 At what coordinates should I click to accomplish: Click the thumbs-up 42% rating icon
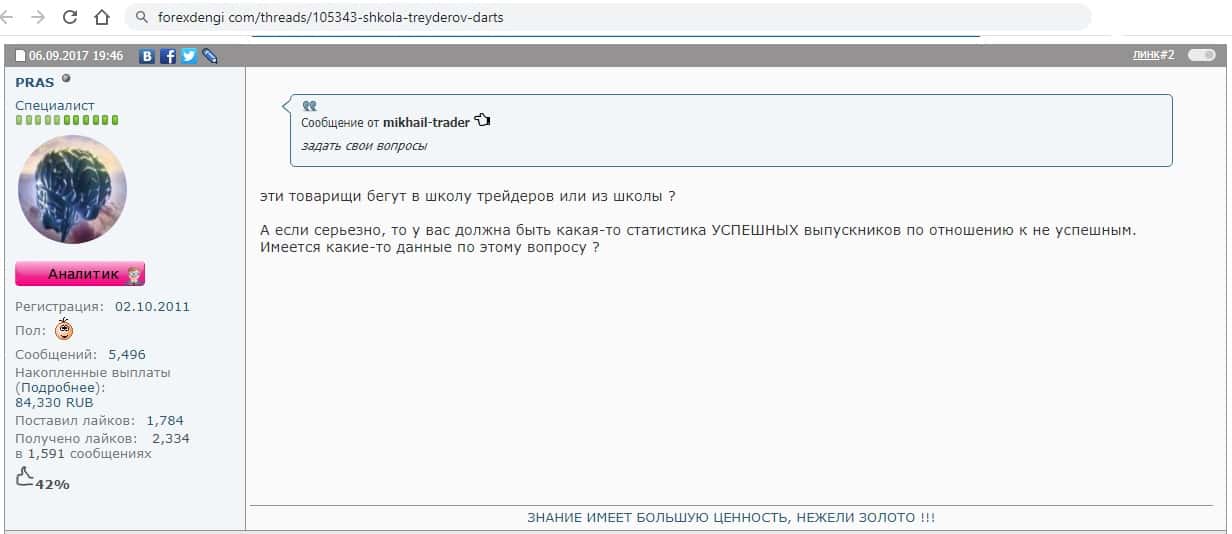[x=26, y=478]
